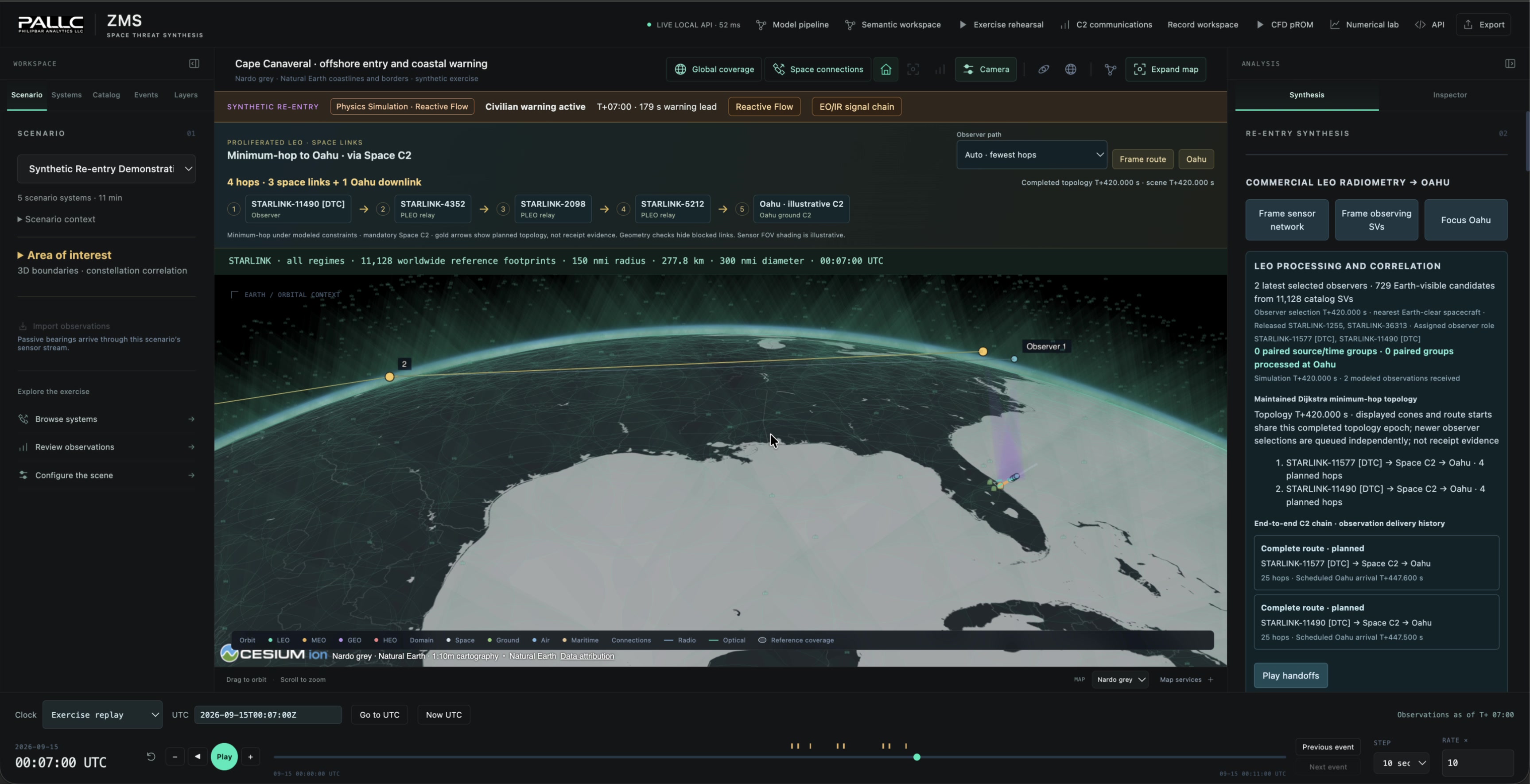Toggle Physics Simulation Reactive Flow chip
Image resolution: width=1530 pixels, height=784 pixels.
(x=402, y=107)
